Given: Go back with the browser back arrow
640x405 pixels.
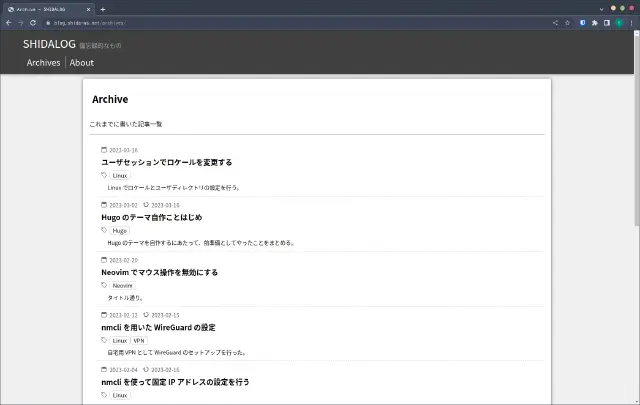Looking at the screenshot, I should [9, 23].
